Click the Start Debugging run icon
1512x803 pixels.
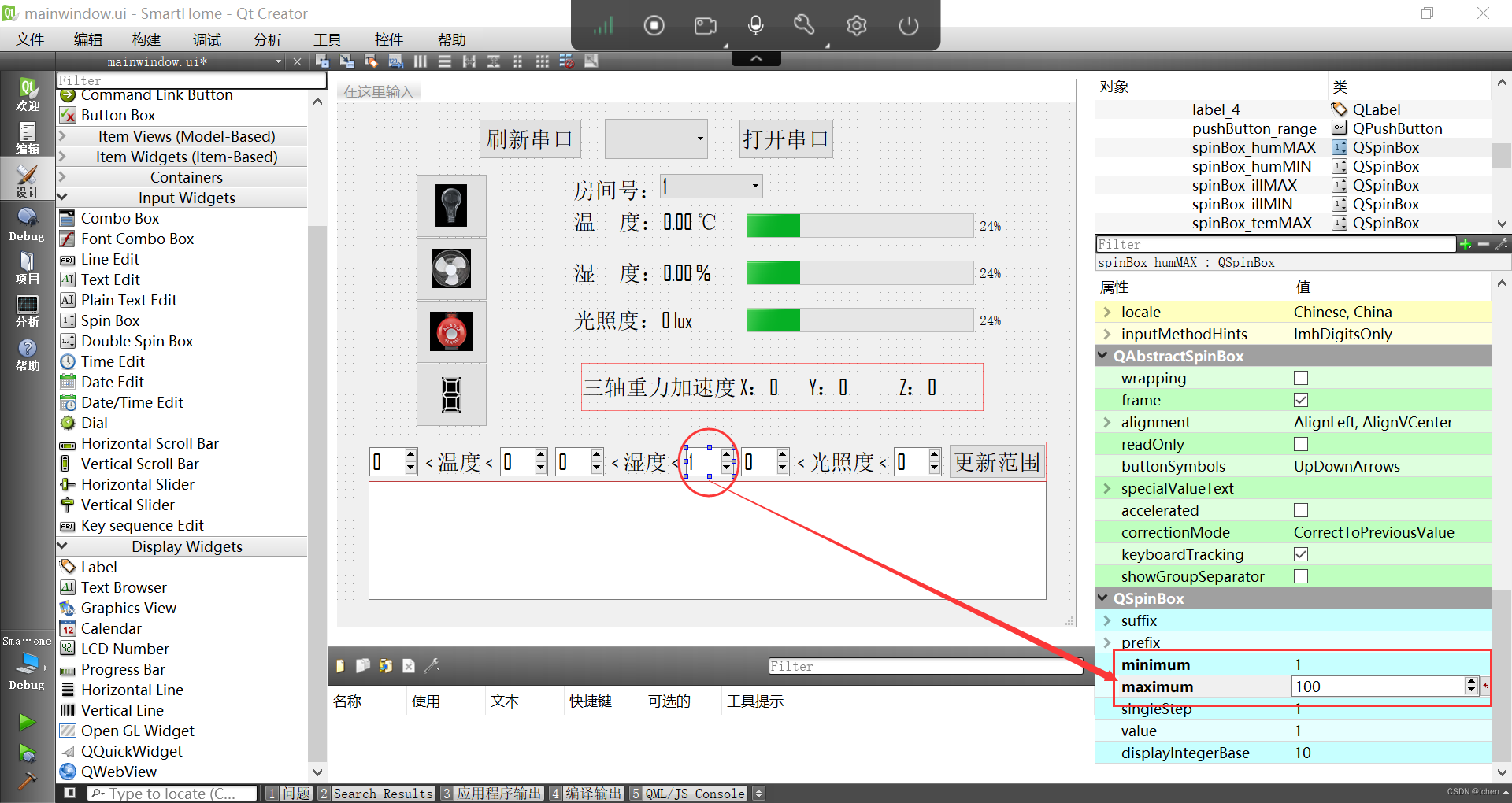click(x=27, y=753)
